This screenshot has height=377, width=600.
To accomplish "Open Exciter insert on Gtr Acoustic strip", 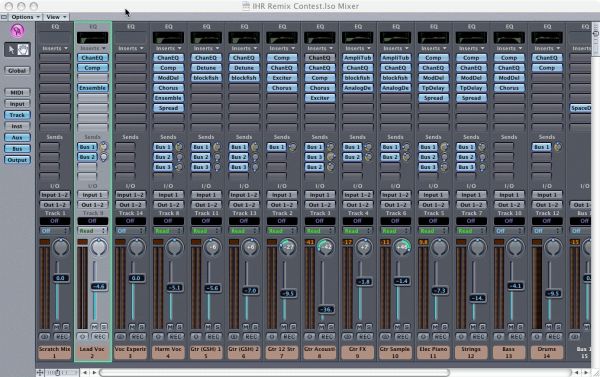I will tap(320, 98).
